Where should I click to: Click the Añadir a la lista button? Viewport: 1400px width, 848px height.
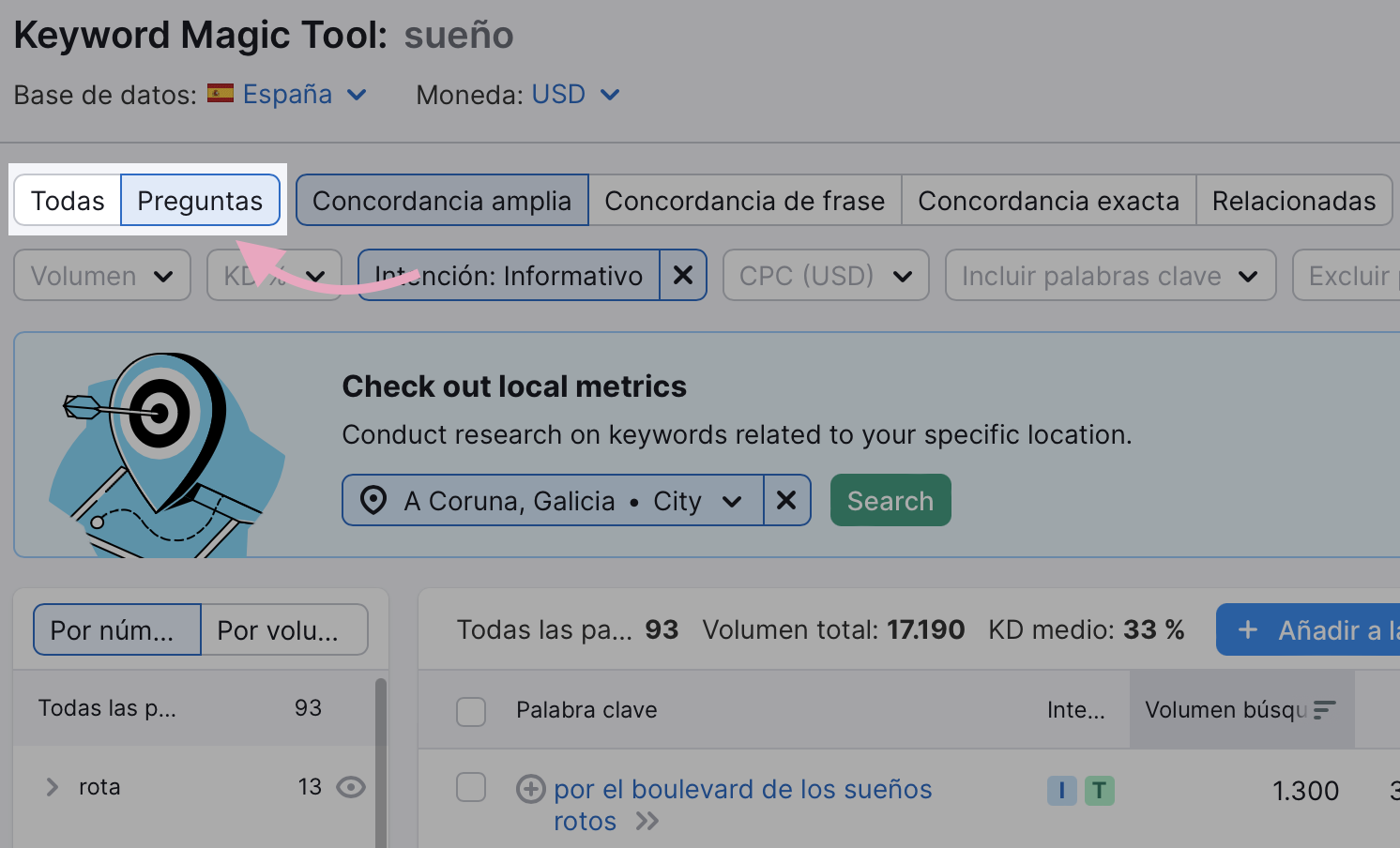coord(1308,629)
